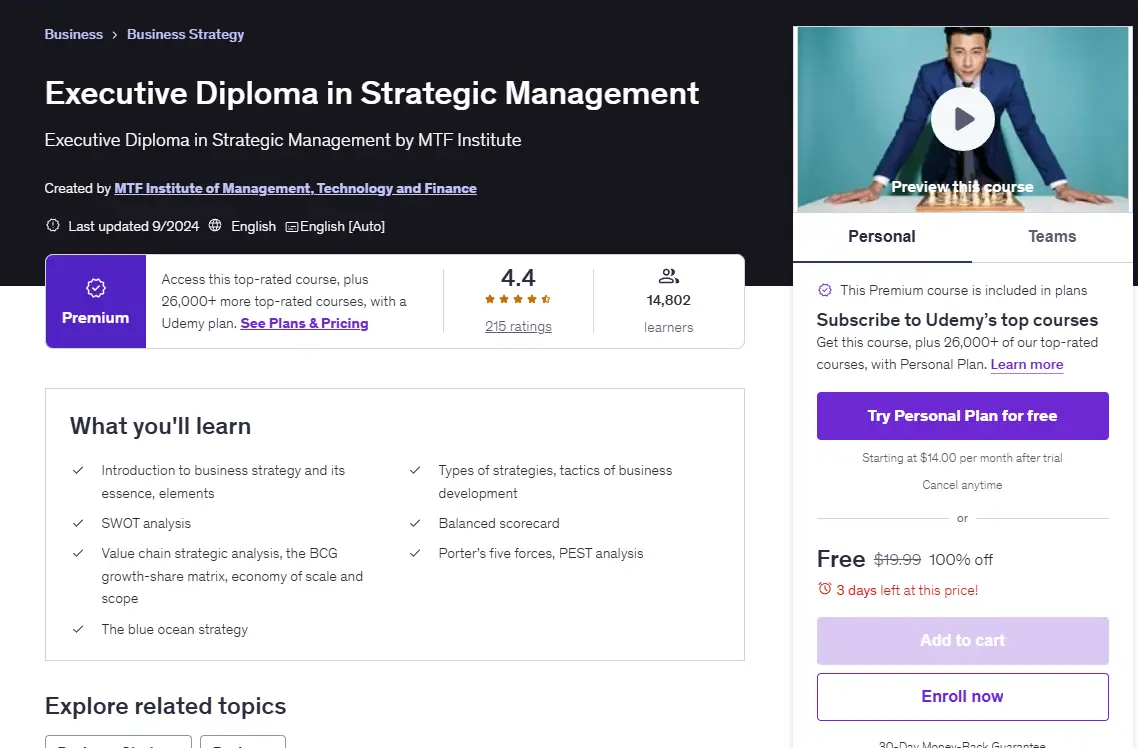Click checkmark beside SWOT analysis

pyautogui.click(x=78, y=523)
